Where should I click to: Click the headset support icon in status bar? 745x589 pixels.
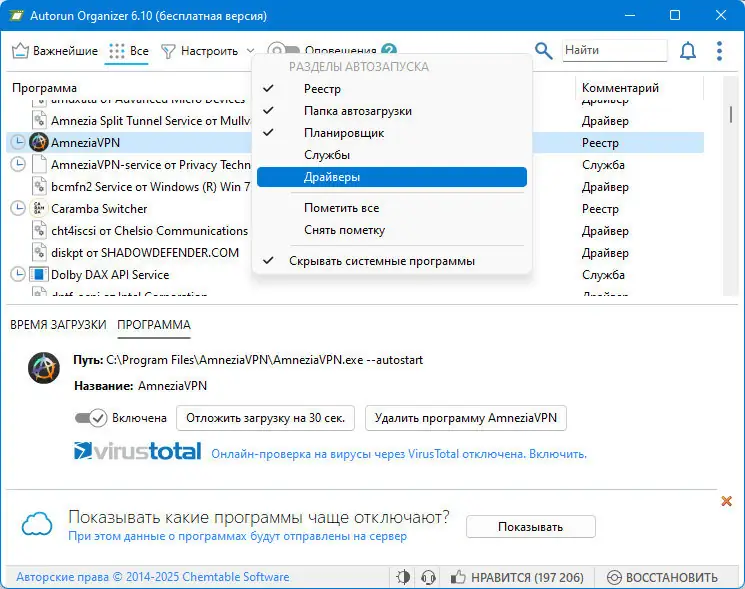click(x=429, y=577)
